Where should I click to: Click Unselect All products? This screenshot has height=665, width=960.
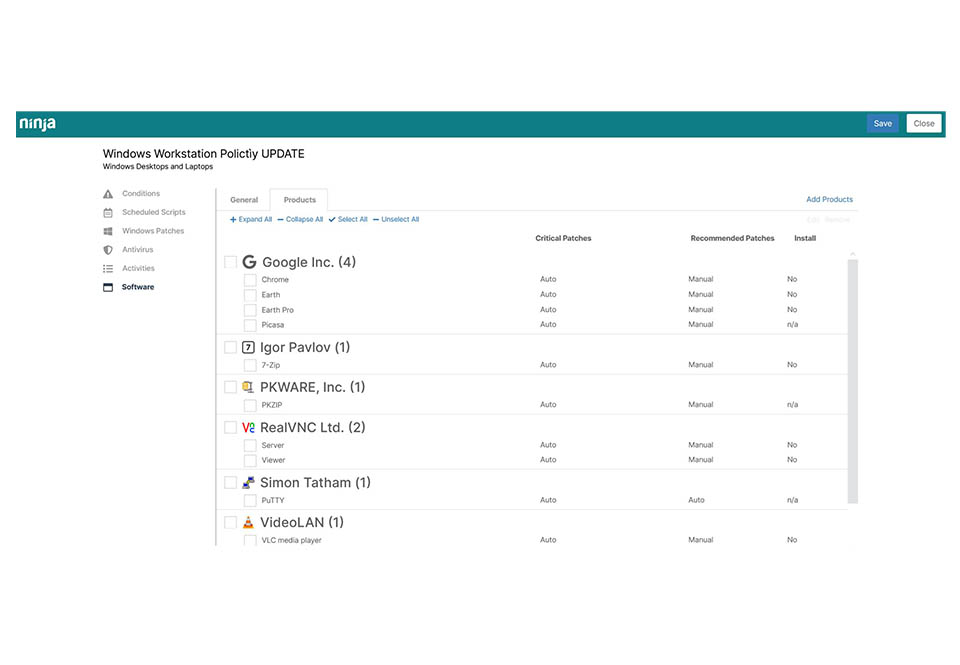[396, 219]
